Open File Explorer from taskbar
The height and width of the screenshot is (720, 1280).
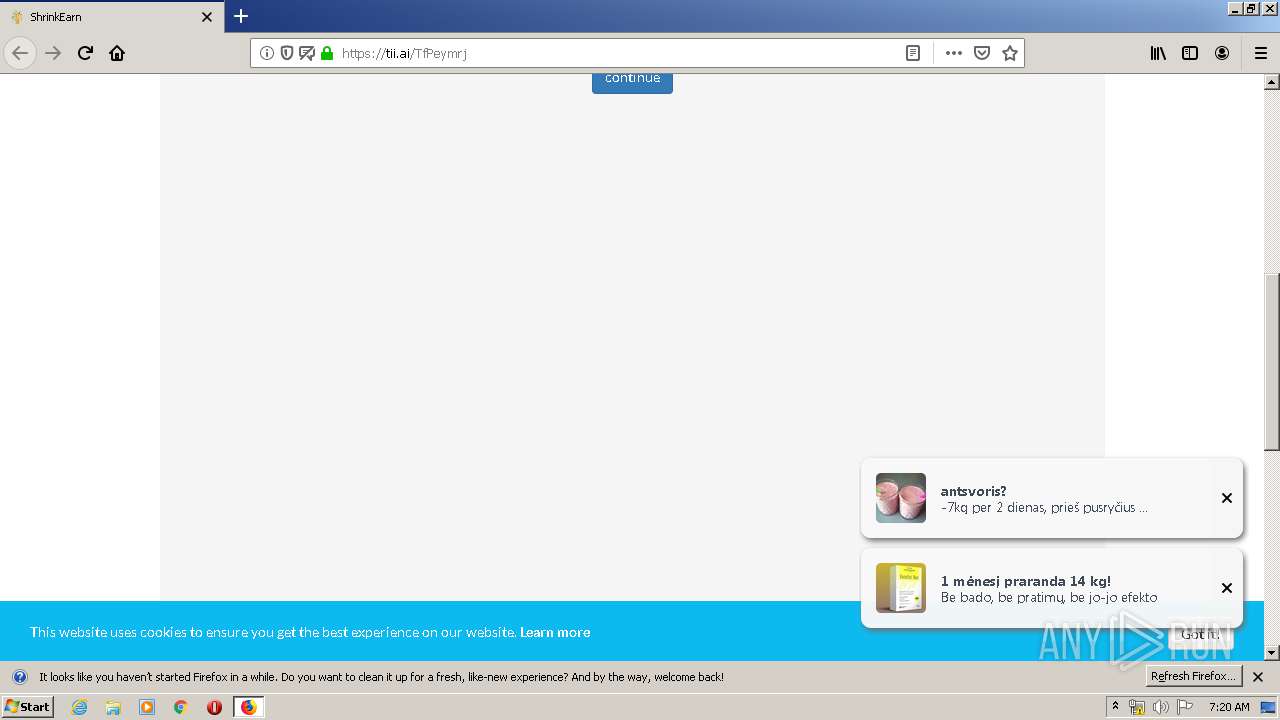tap(113, 707)
